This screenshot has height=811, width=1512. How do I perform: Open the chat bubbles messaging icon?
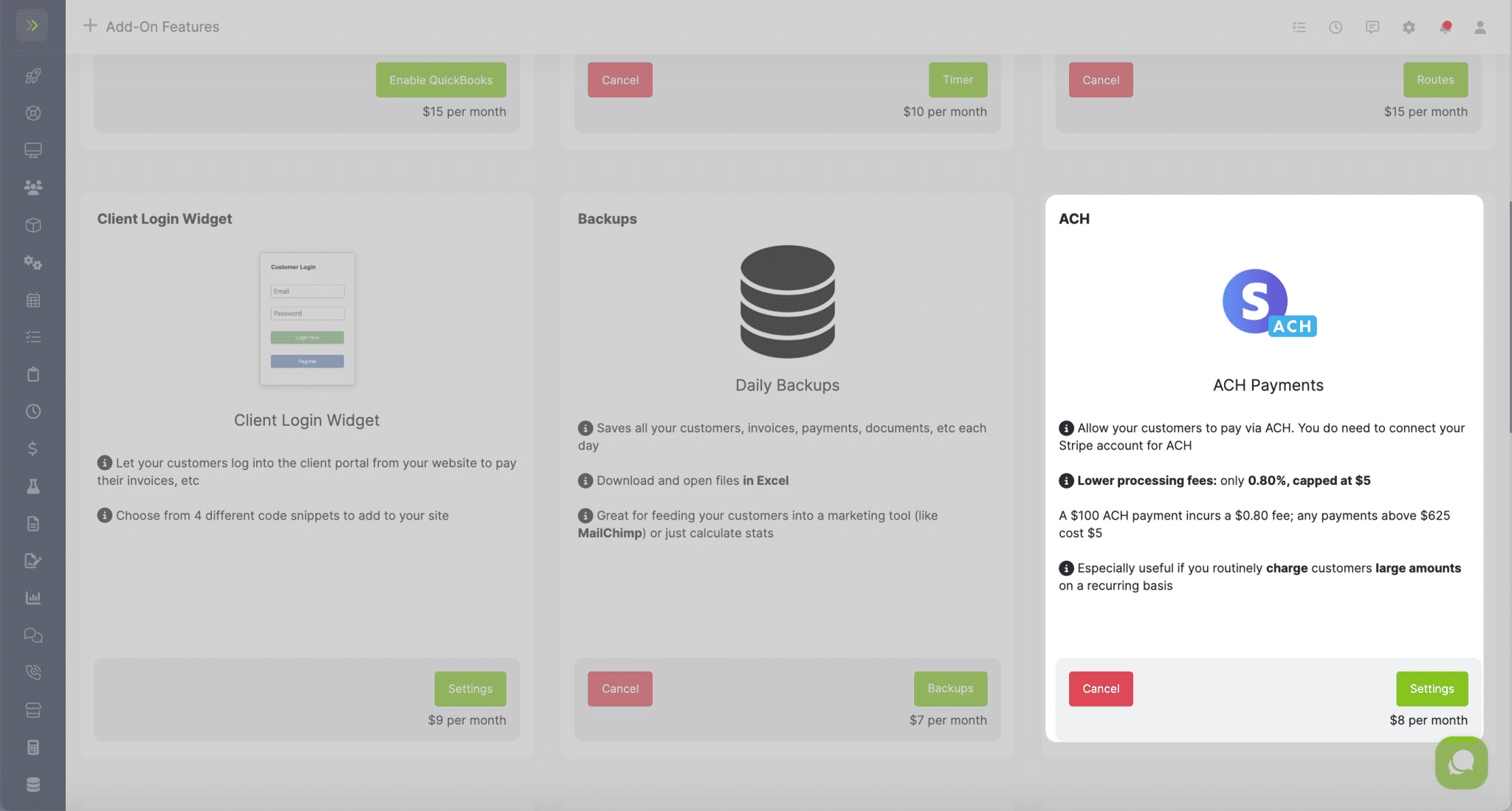click(x=32, y=635)
